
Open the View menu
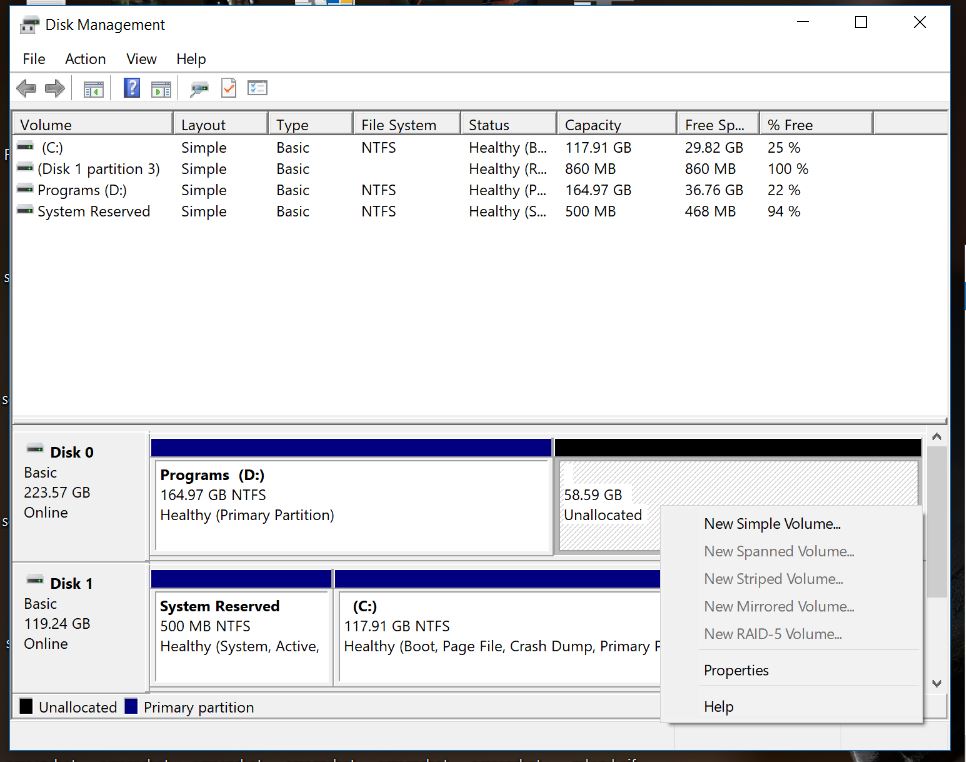[x=141, y=59]
